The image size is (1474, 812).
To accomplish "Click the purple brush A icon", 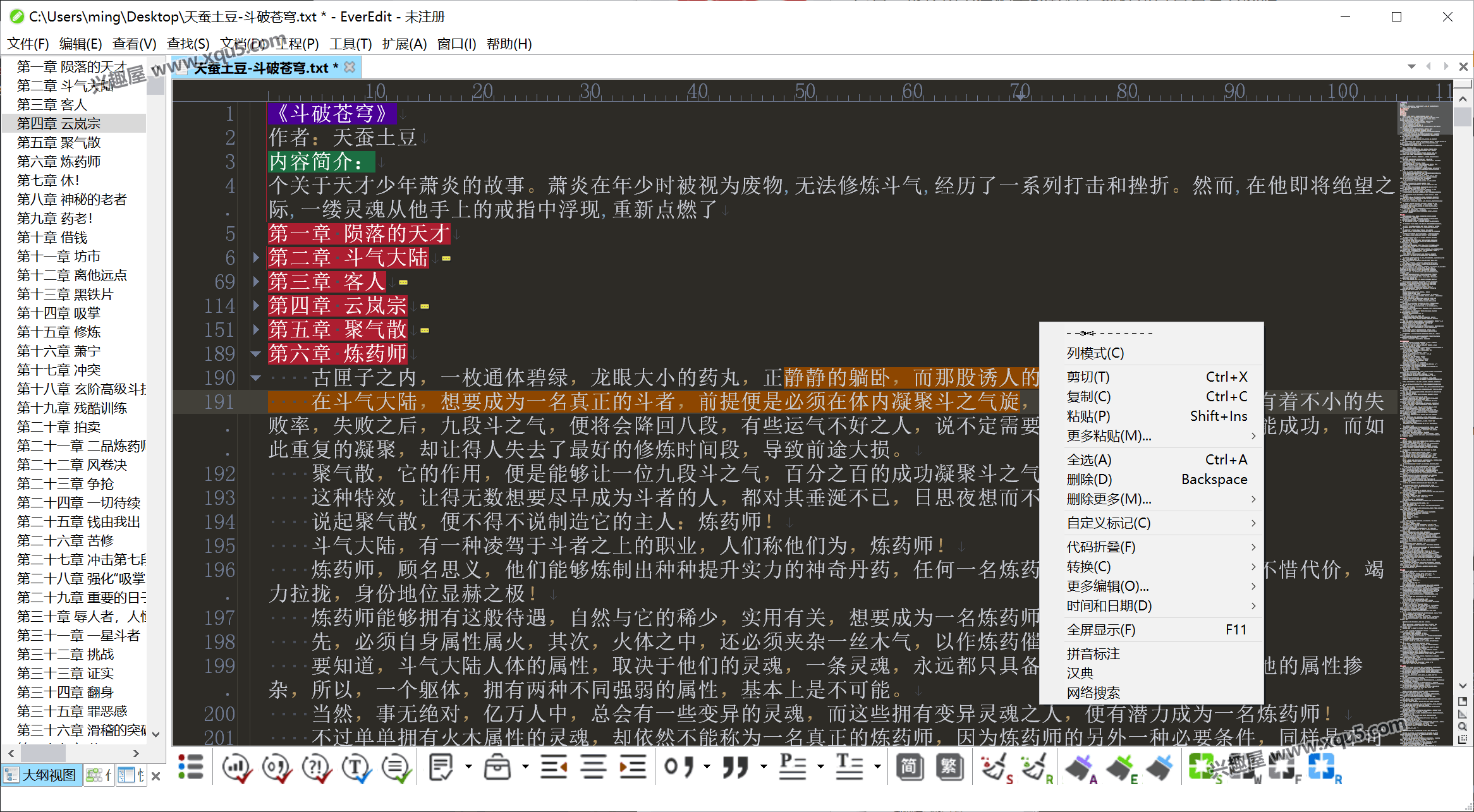I will 1081,768.
